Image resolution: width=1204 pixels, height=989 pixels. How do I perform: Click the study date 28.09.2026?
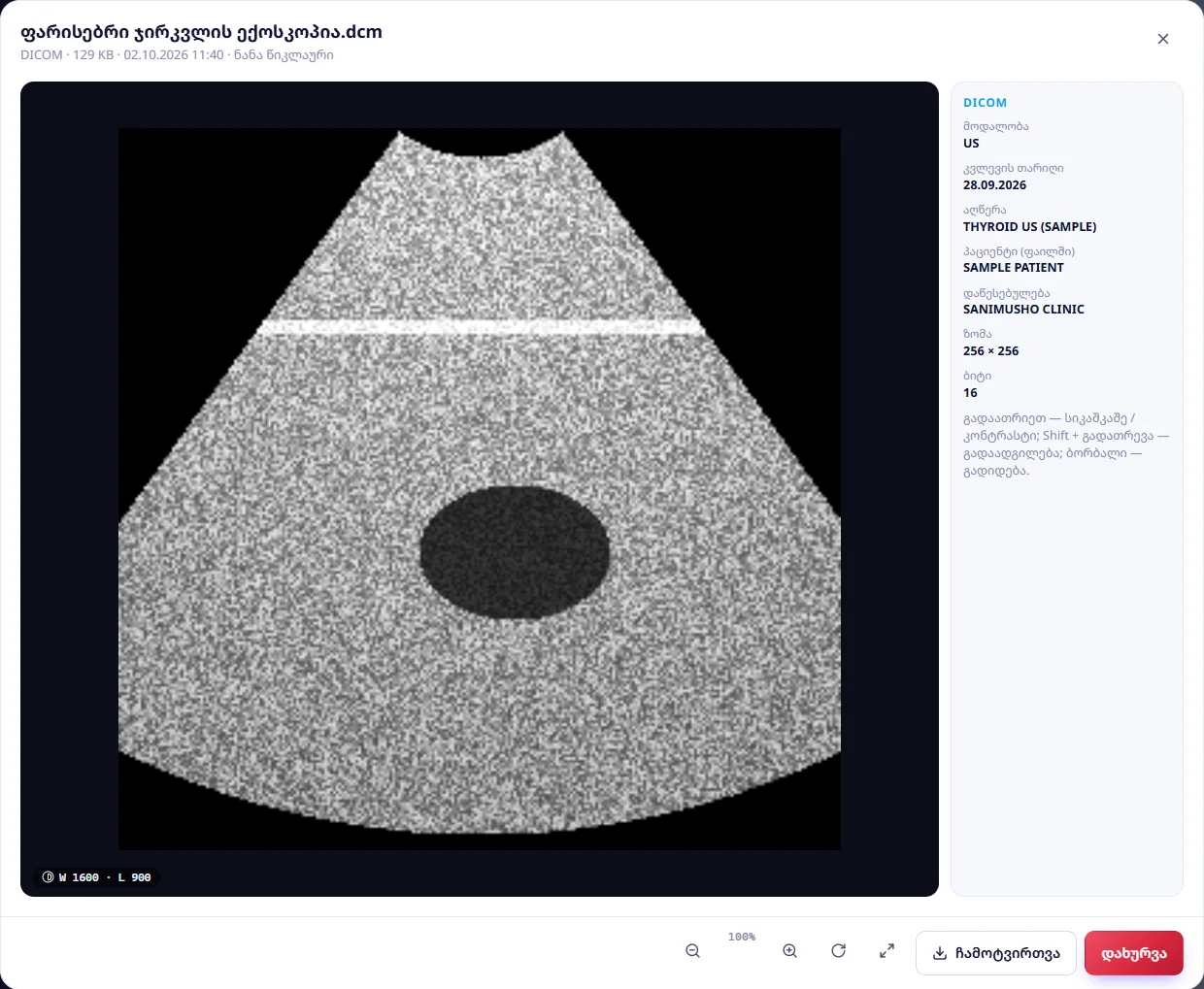click(994, 185)
